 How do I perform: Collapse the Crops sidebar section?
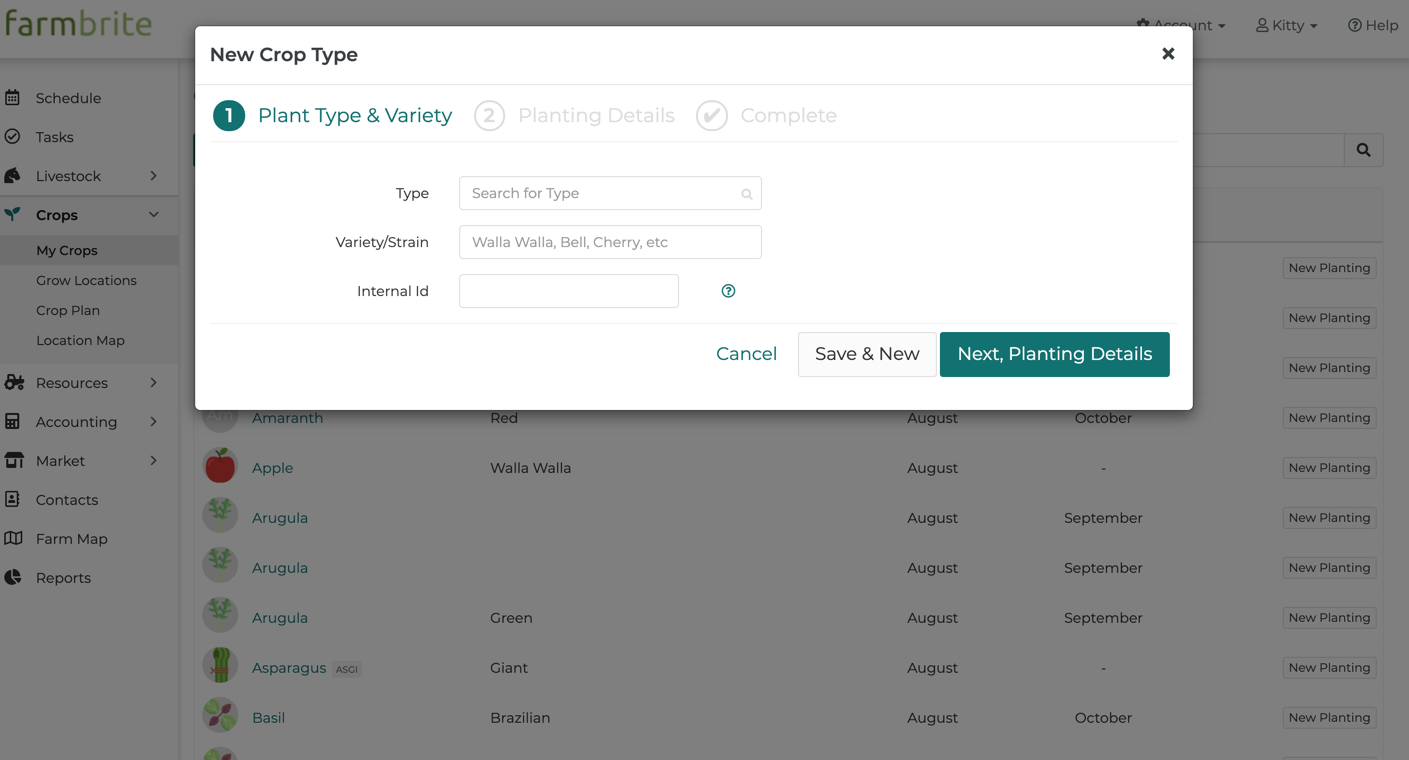(x=153, y=215)
